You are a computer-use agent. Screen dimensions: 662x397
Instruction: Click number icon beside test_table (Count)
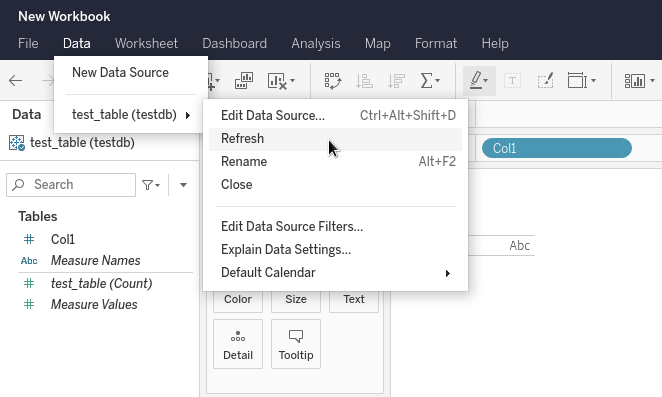point(29,283)
